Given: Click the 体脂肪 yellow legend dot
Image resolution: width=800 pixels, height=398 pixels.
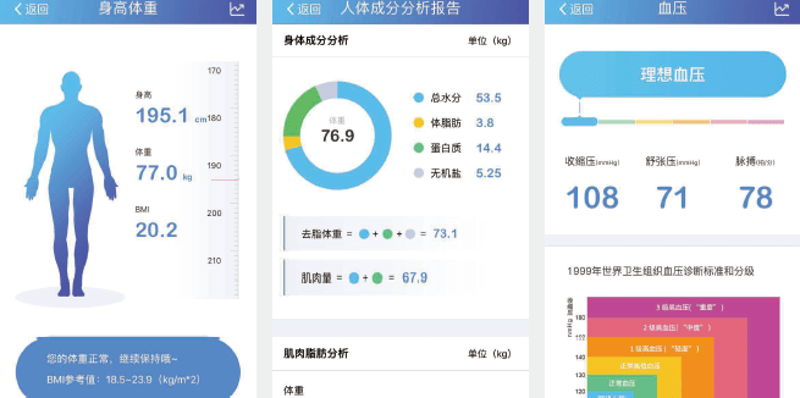Looking at the screenshot, I should click(x=418, y=123).
